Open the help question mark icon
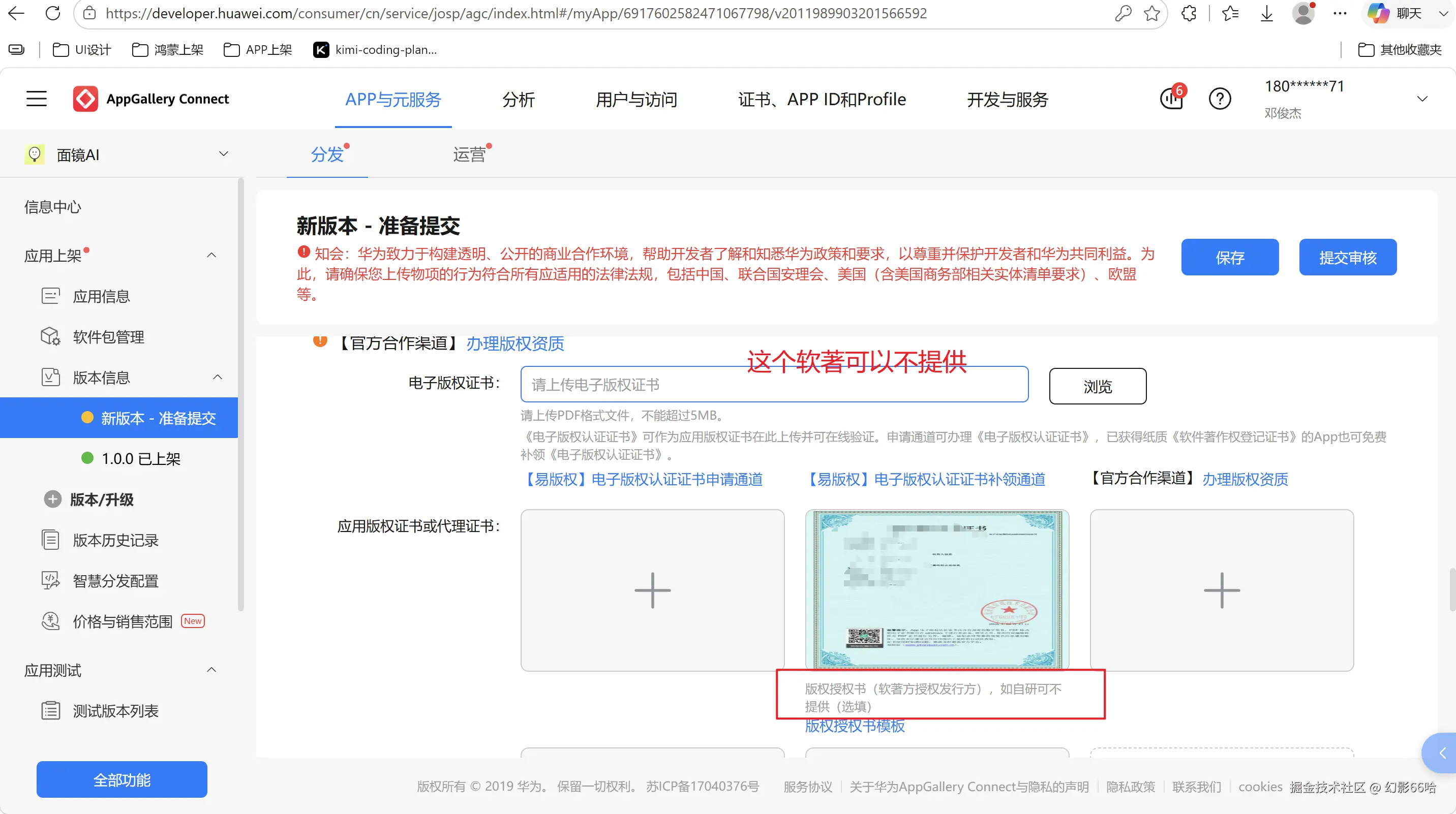The height and width of the screenshot is (814, 1456). click(x=1220, y=99)
